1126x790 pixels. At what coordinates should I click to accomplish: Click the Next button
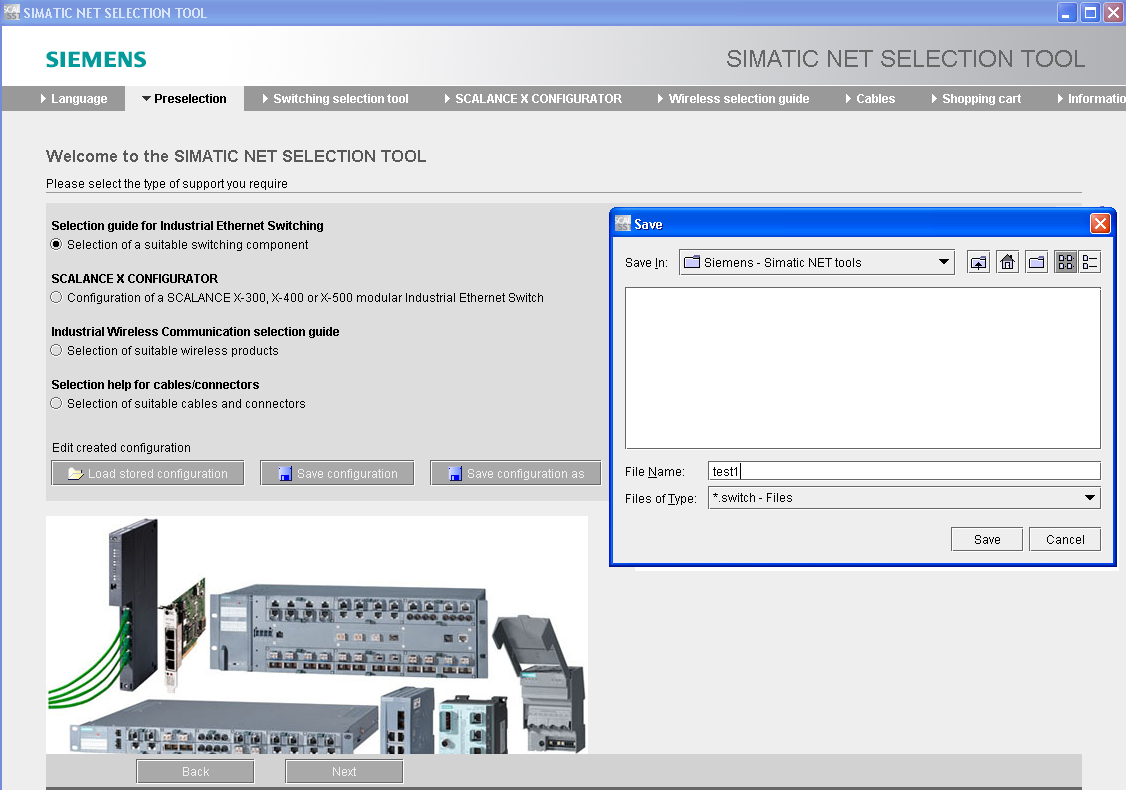[x=344, y=771]
